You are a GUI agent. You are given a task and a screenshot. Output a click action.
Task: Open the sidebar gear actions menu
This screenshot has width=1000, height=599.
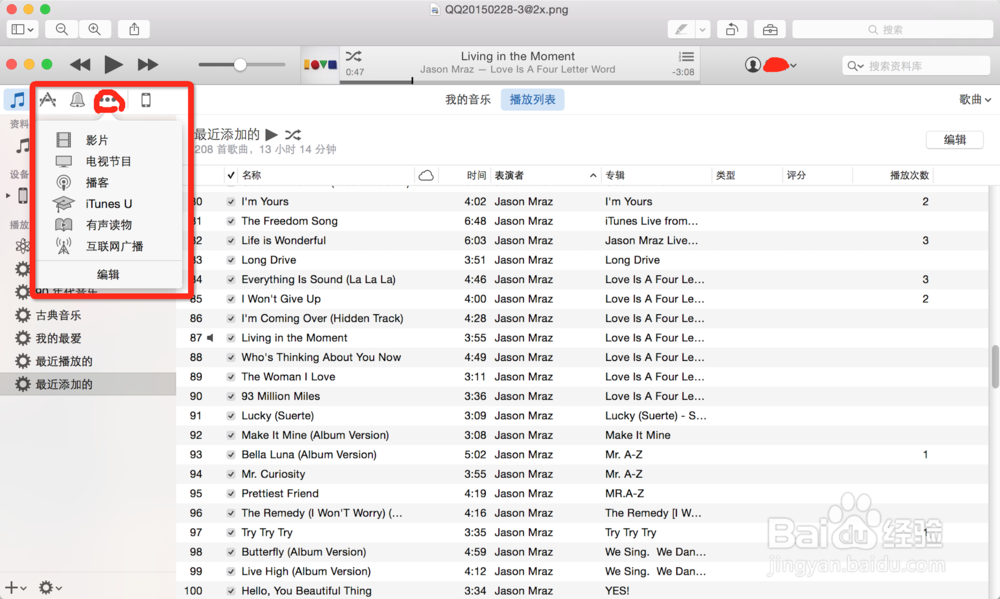click(50, 588)
